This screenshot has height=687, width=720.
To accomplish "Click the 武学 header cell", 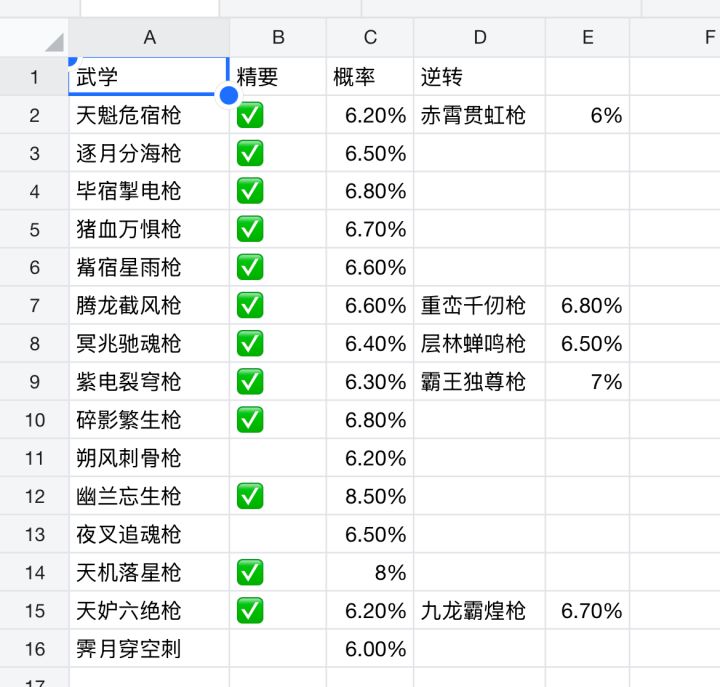I will click(149, 77).
